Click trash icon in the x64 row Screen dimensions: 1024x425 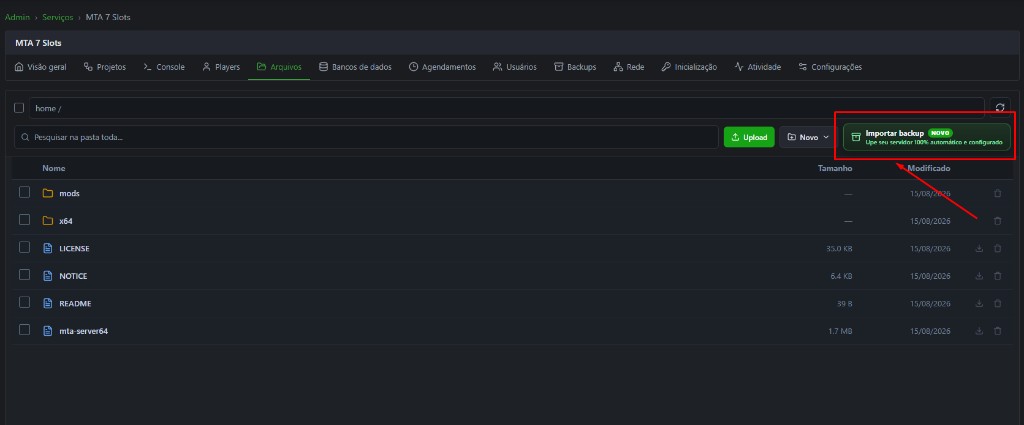997,221
